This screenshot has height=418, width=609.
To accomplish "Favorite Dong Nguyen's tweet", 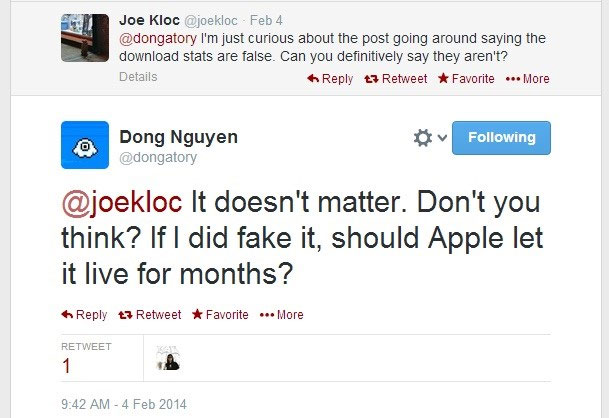I will [x=220, y=314].
